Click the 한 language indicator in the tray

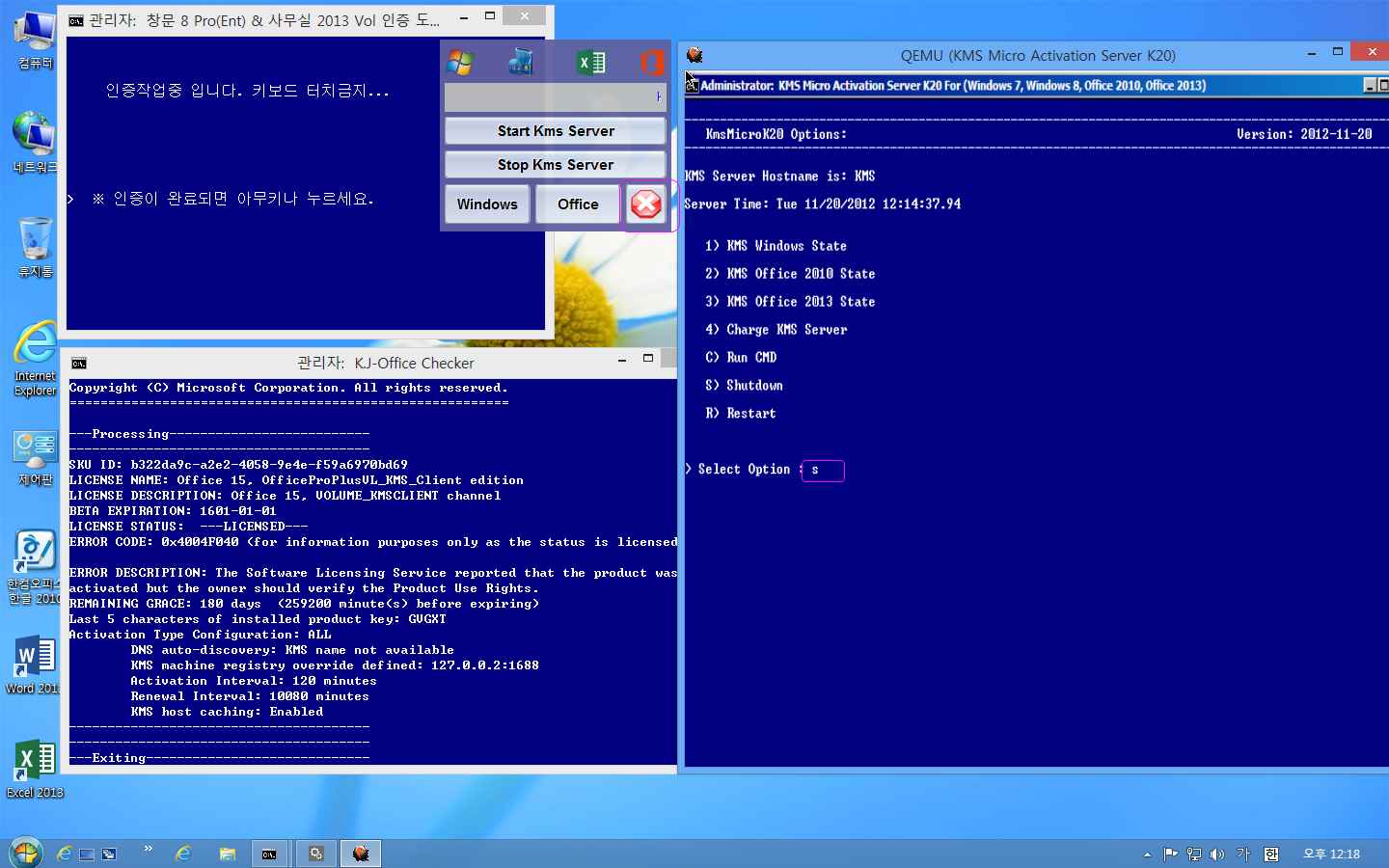click(1271, 854)
